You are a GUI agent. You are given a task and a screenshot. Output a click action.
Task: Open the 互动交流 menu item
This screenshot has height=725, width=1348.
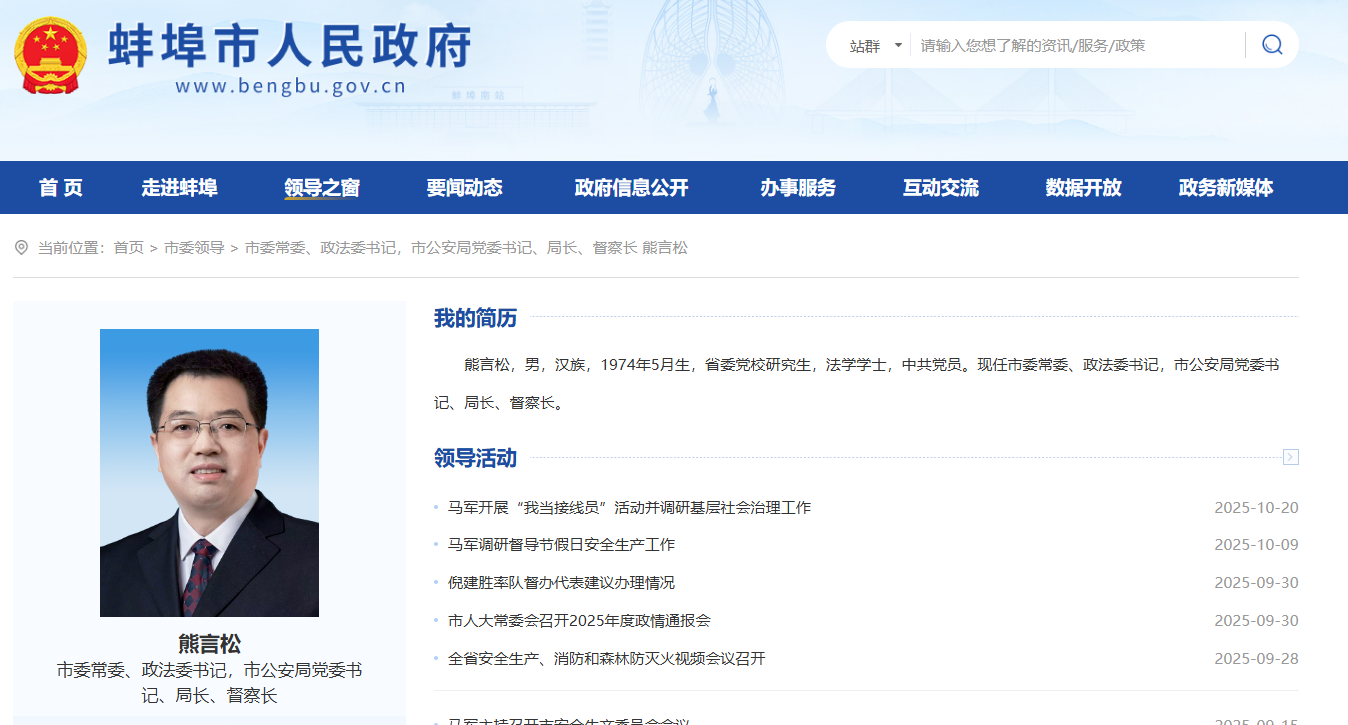(x=940, y=188)
